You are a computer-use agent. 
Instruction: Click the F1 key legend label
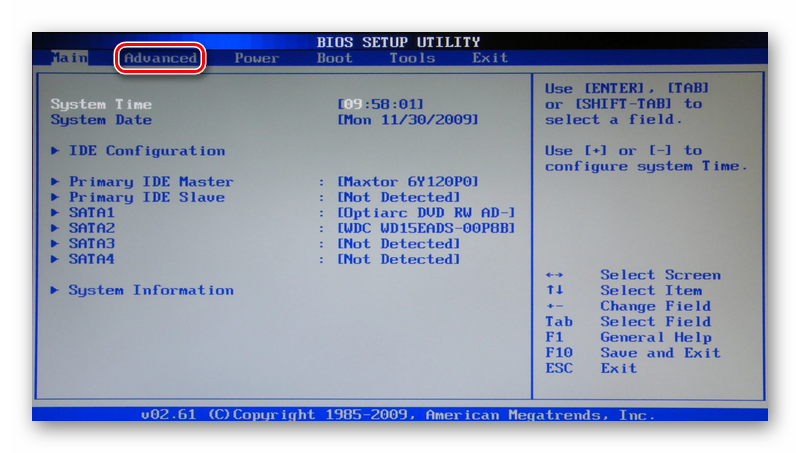555,337
